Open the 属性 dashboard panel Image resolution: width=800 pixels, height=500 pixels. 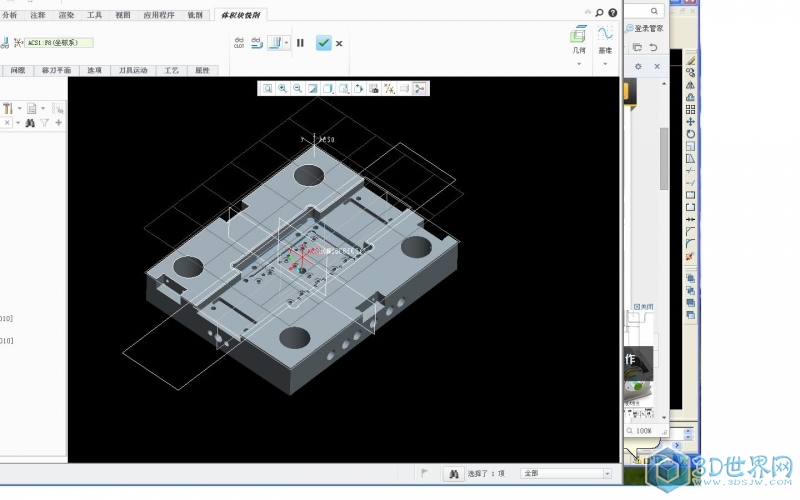tap(203, 70)
